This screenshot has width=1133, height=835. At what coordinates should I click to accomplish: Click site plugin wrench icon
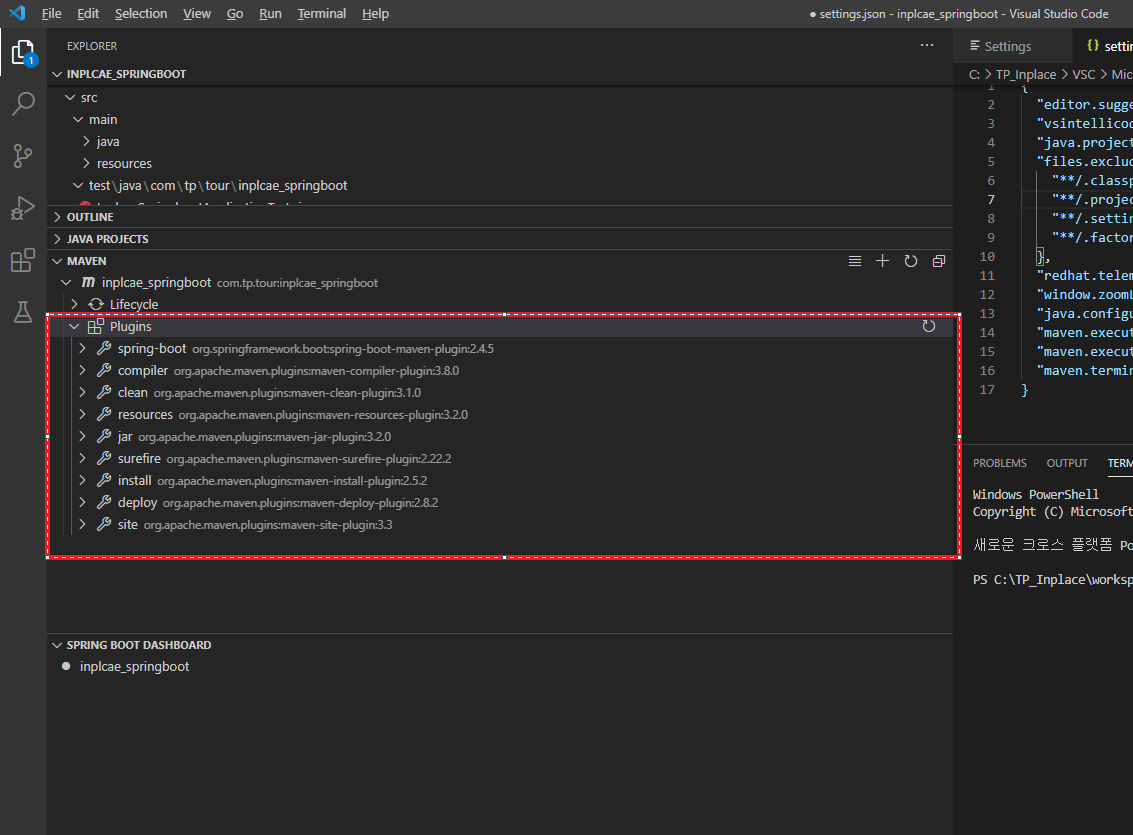[x=104, y=524]
